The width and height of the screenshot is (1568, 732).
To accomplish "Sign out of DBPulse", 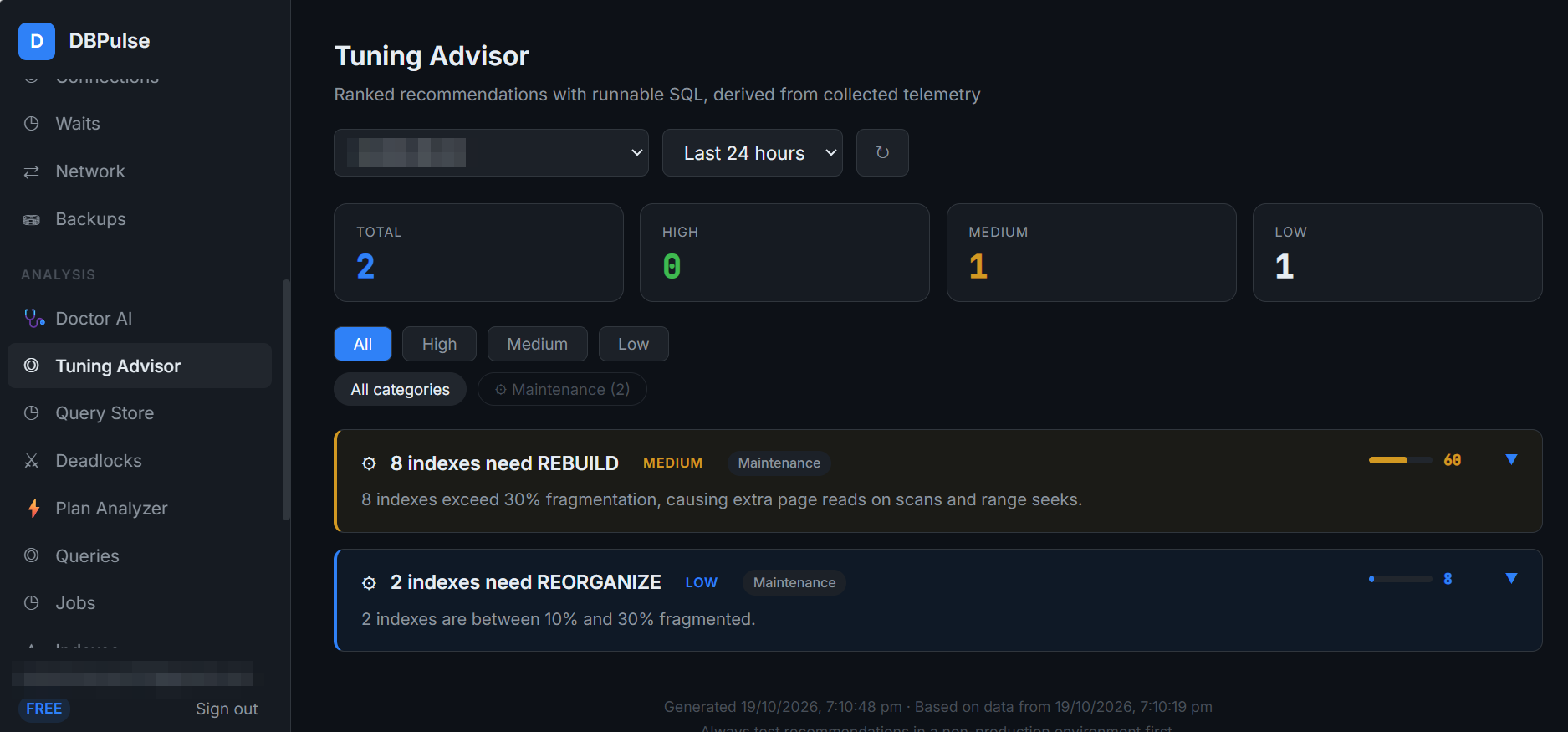I will tap(227, 709).
